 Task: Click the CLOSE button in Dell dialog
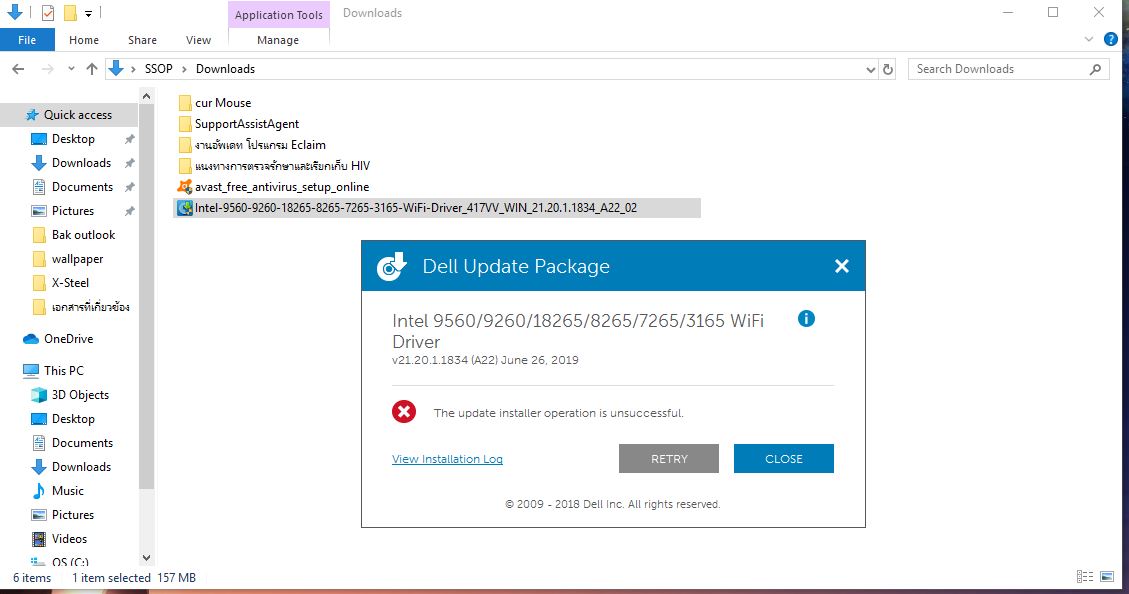pyautogui.click(x=783, y=459)
